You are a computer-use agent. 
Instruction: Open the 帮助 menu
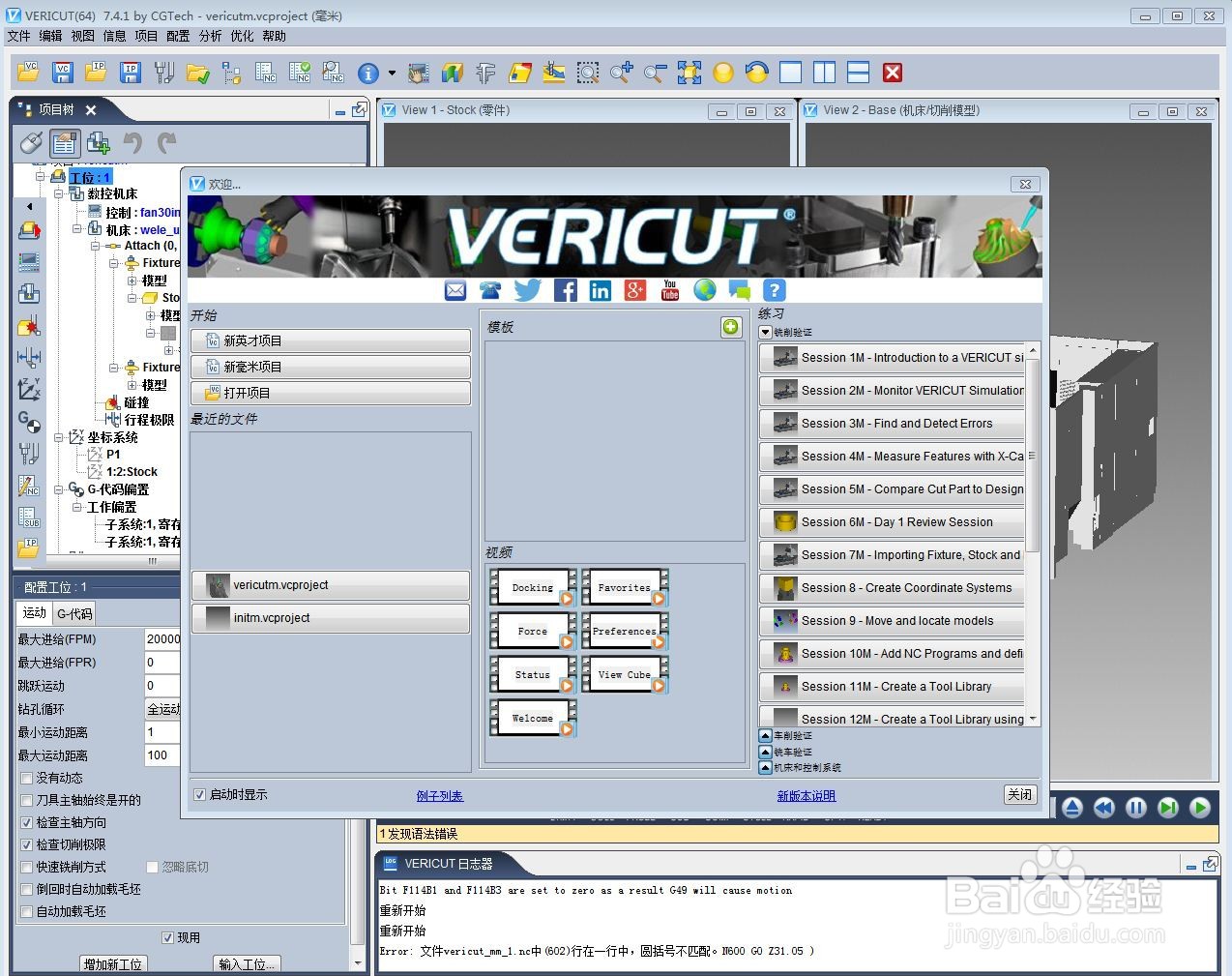click(x=274, y=36)
